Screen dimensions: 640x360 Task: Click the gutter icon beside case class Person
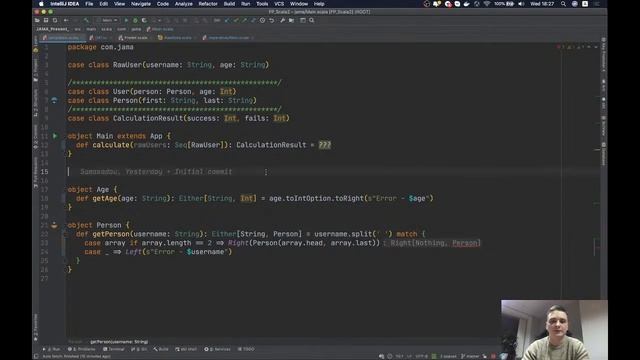click(54, 100)
